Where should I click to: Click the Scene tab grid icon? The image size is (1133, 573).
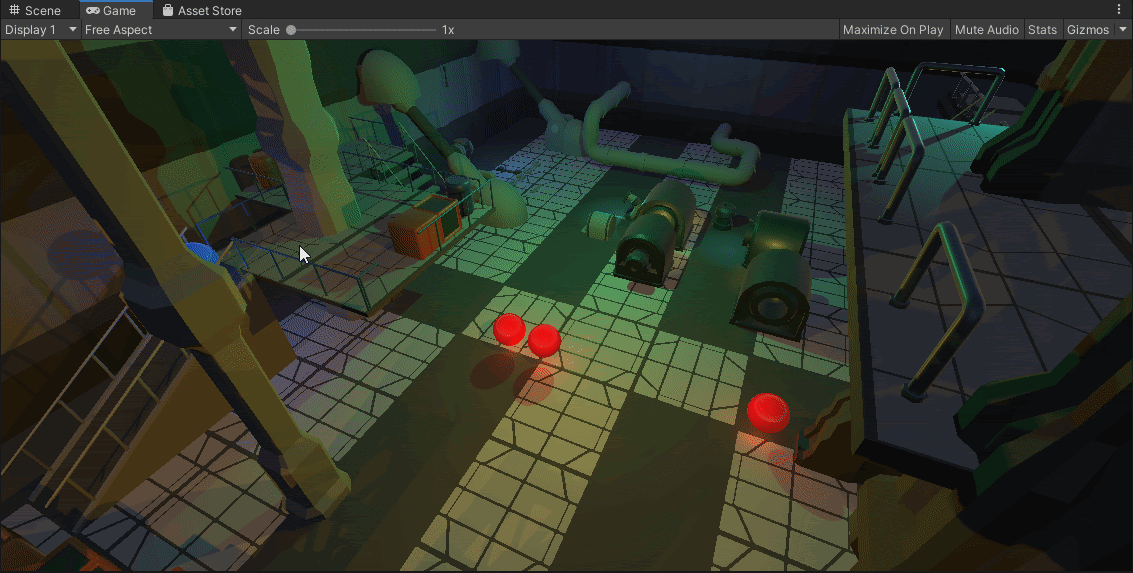14,11
